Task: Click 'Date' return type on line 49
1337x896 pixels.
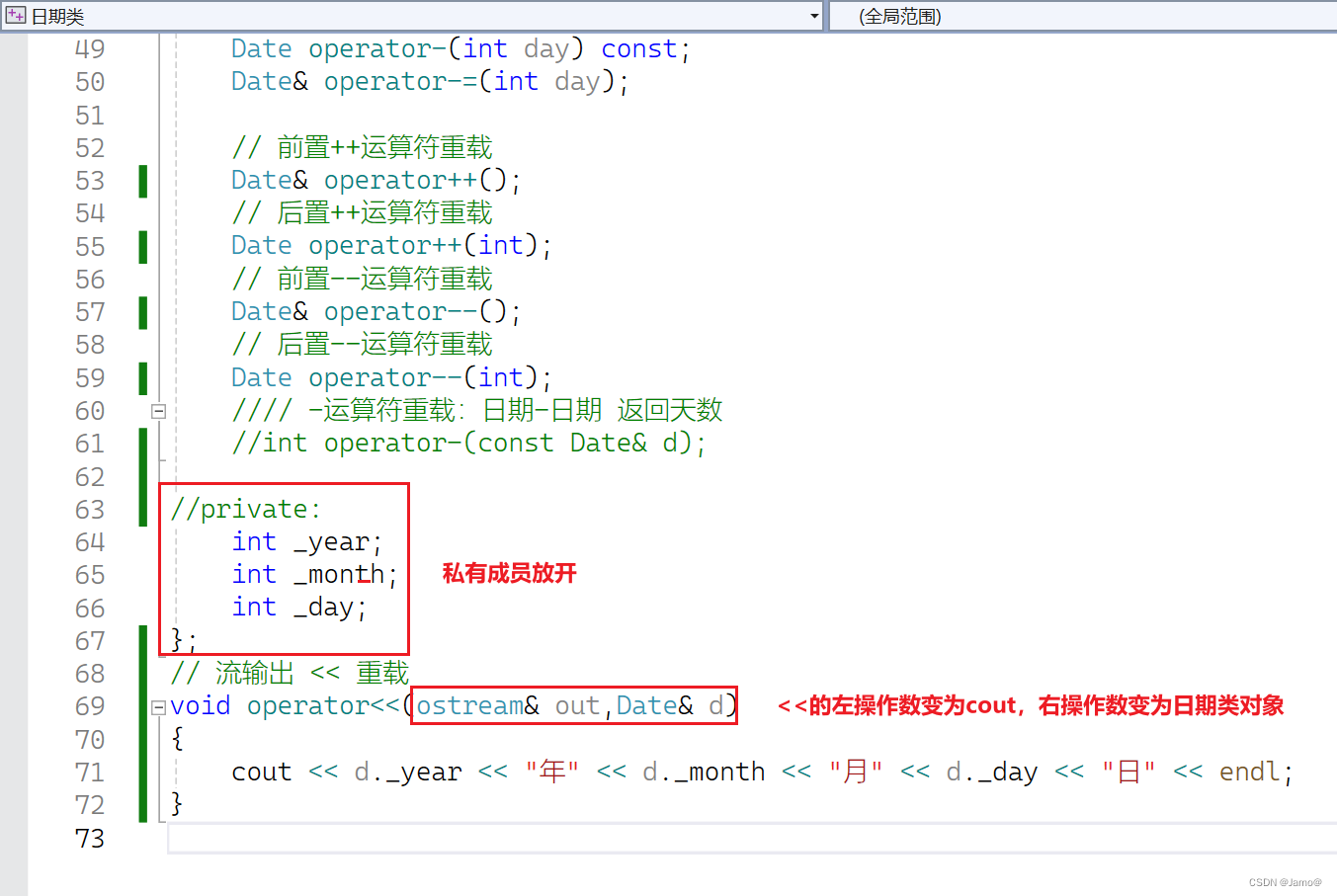Action: click(261, 49)
